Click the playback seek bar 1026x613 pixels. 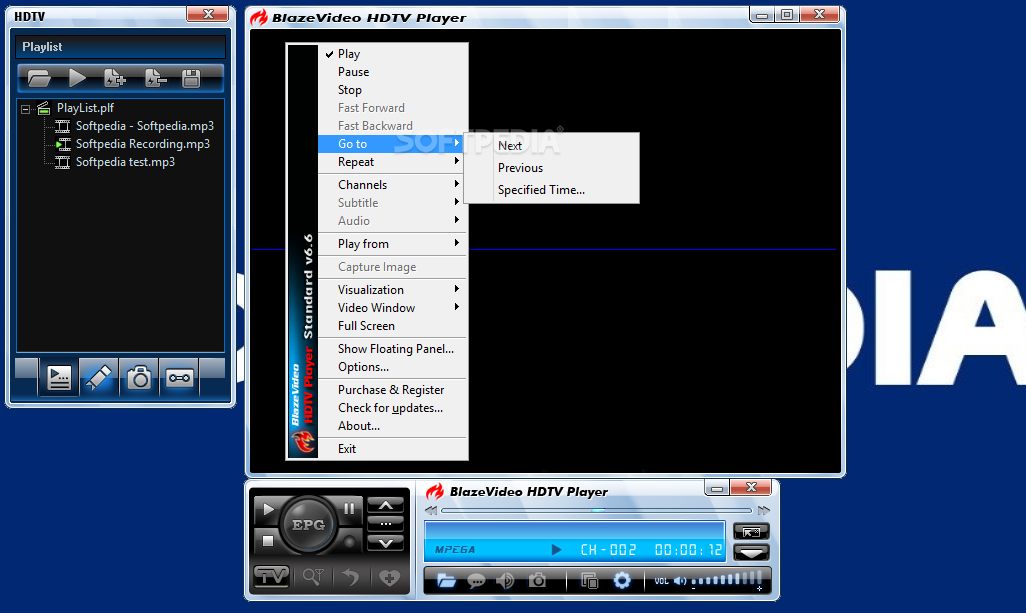597,510
